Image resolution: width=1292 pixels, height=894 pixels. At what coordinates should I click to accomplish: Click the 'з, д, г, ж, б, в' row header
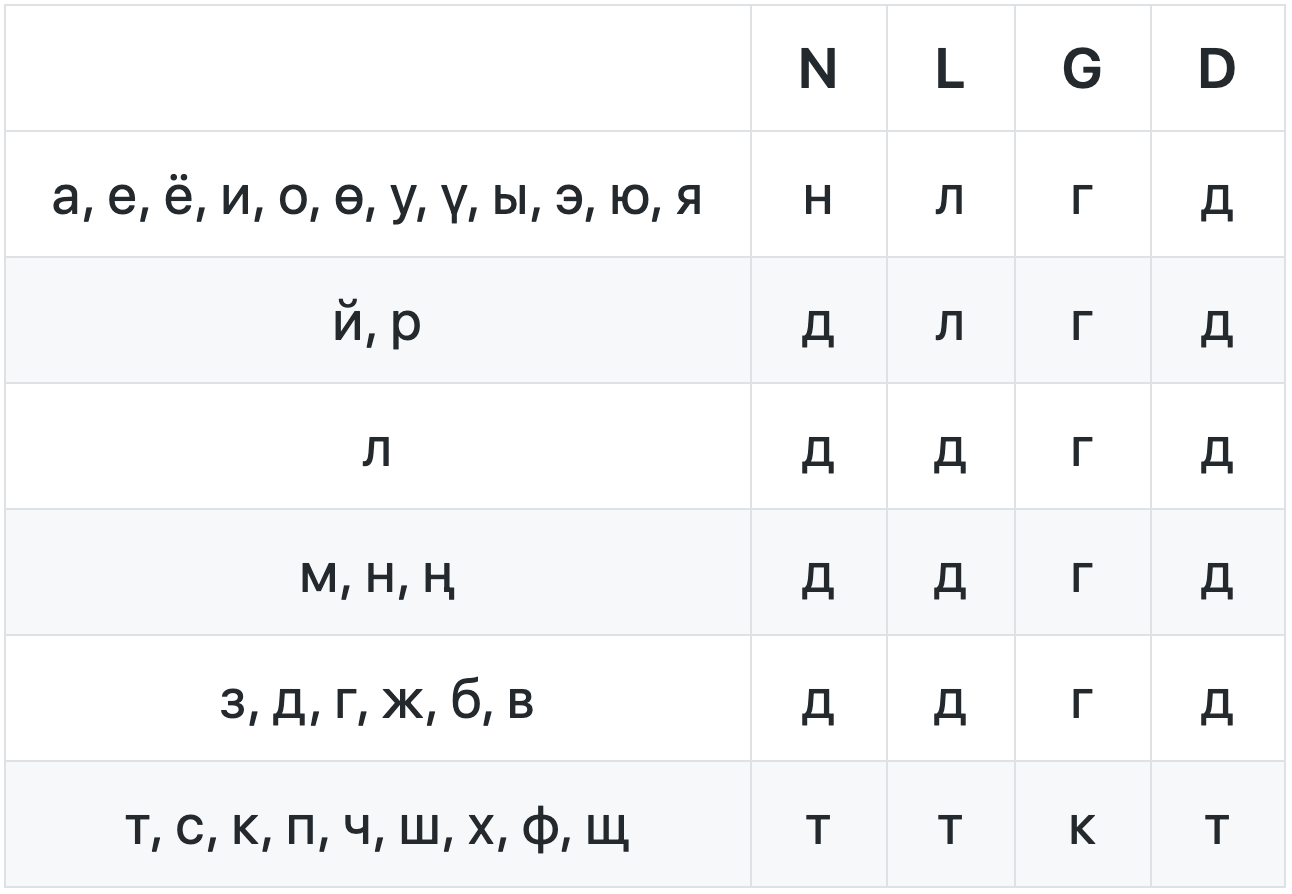tap(377, 701)
